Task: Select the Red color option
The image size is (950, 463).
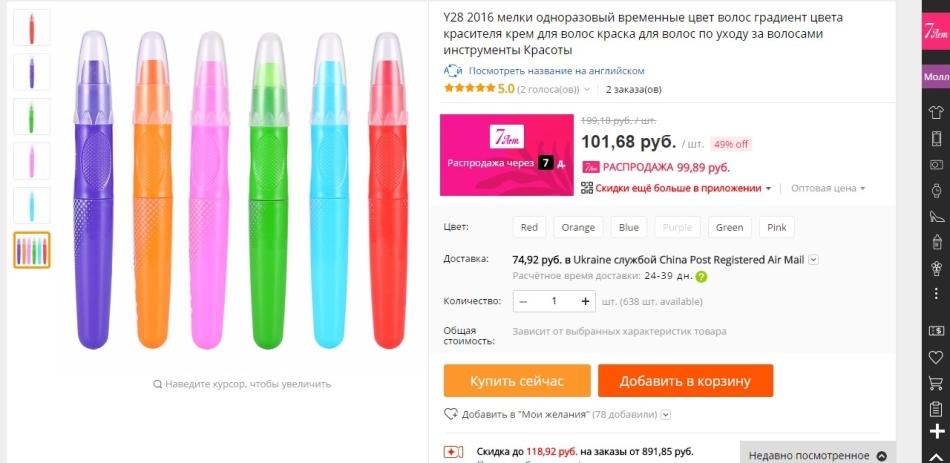Action: click(529, 227)
